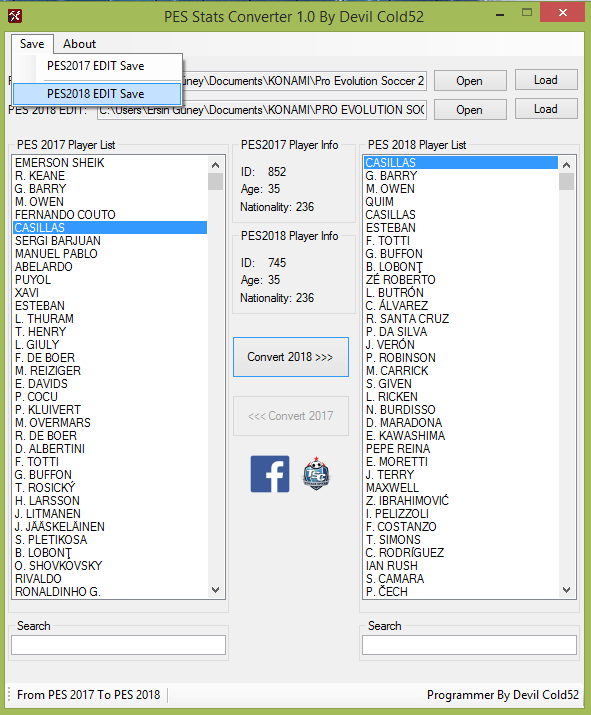Image resolution: width=591 pixels, height=715 pixels.
Task: Click Open button for PES 2018 EDIT
Action: click(470, 110)
